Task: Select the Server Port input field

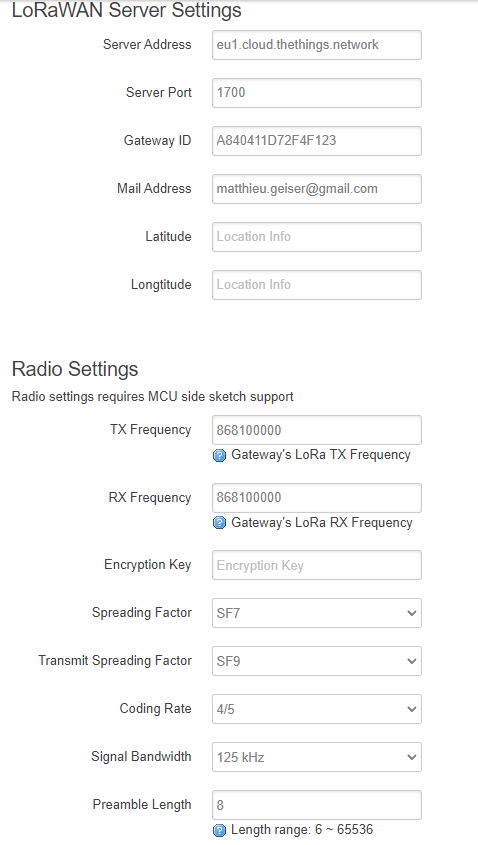Action: coord(317,93)
